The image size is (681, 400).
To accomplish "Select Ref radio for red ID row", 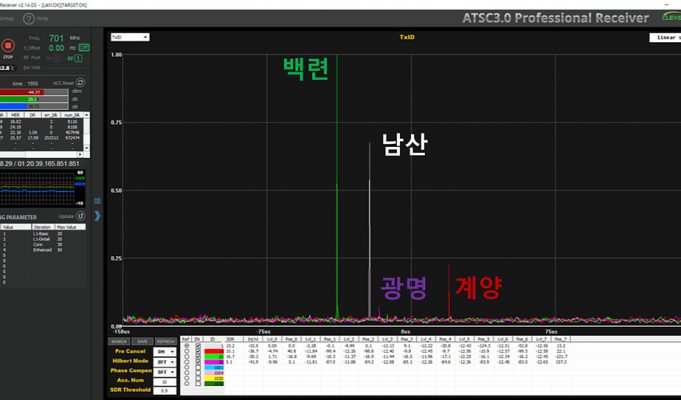I will 187,351.
